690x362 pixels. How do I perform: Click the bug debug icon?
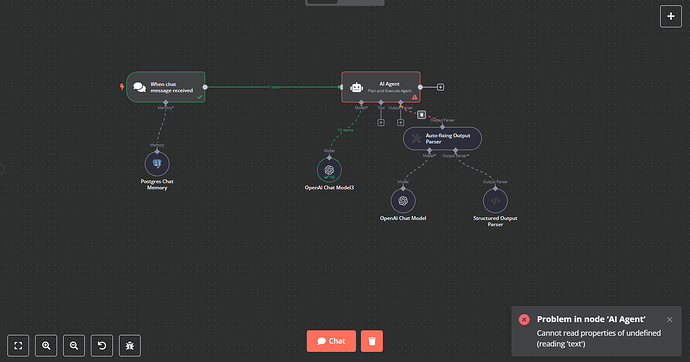click(130, 345)
